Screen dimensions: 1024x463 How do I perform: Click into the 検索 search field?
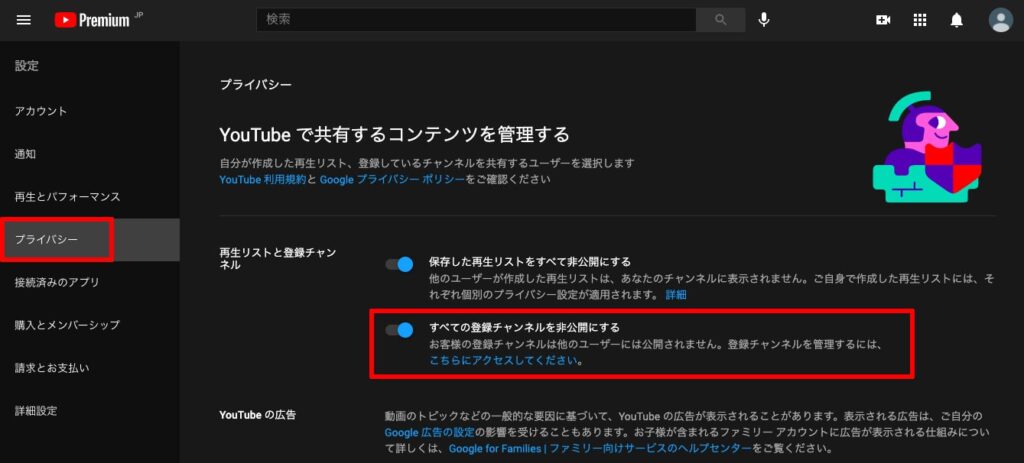point(475,20)
